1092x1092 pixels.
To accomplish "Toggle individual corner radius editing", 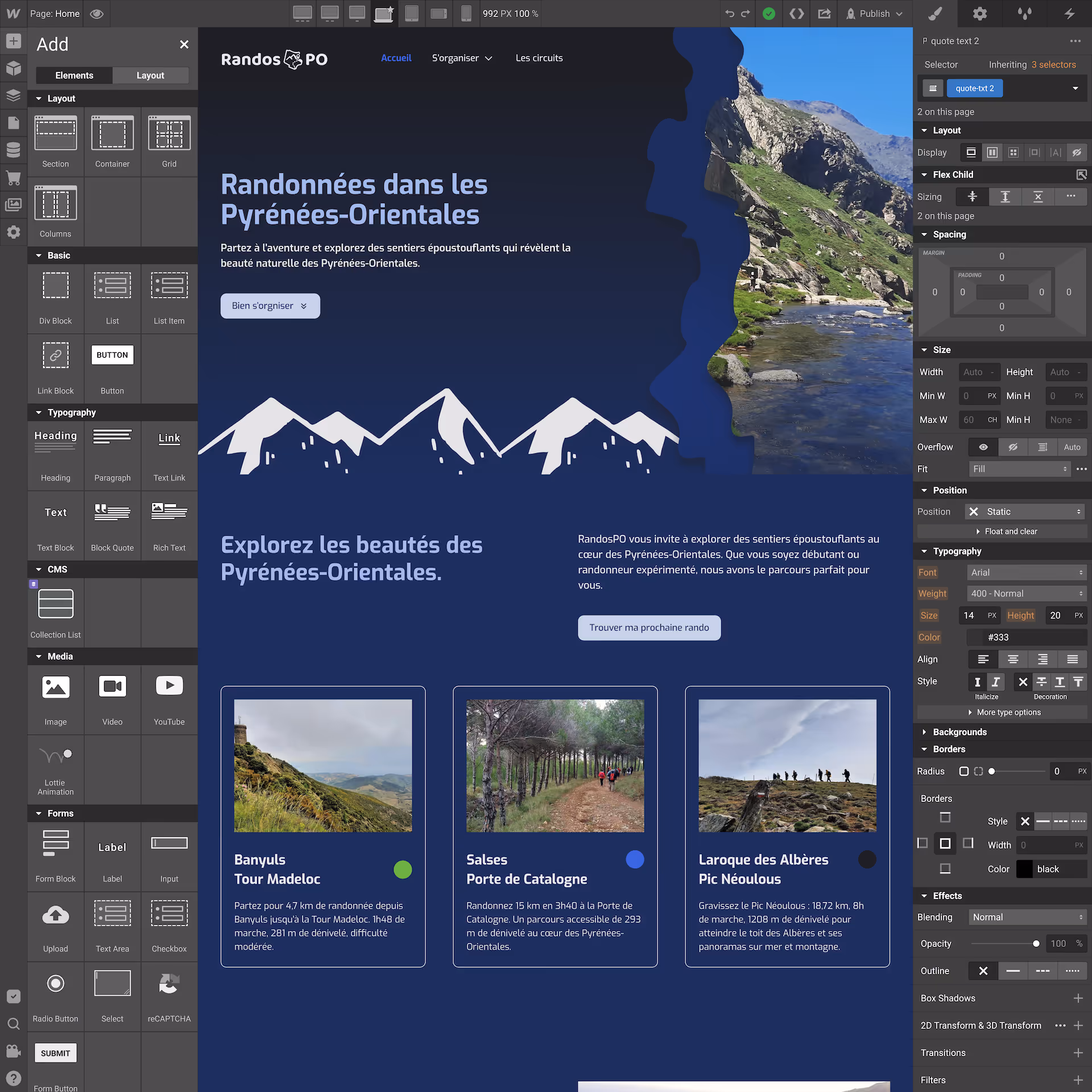I will pyautogui.click(x=978, y=771).
